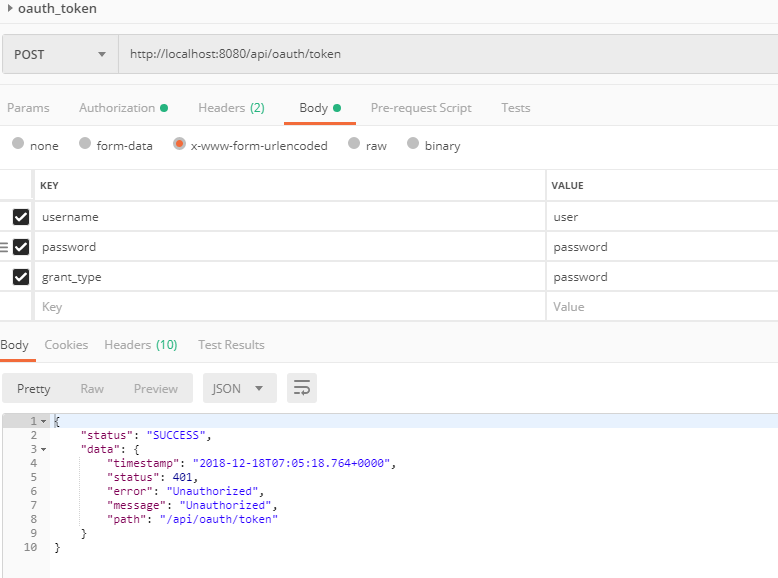Open the JSON format dropdown
The image size is (778, 578).
[240, 388]
